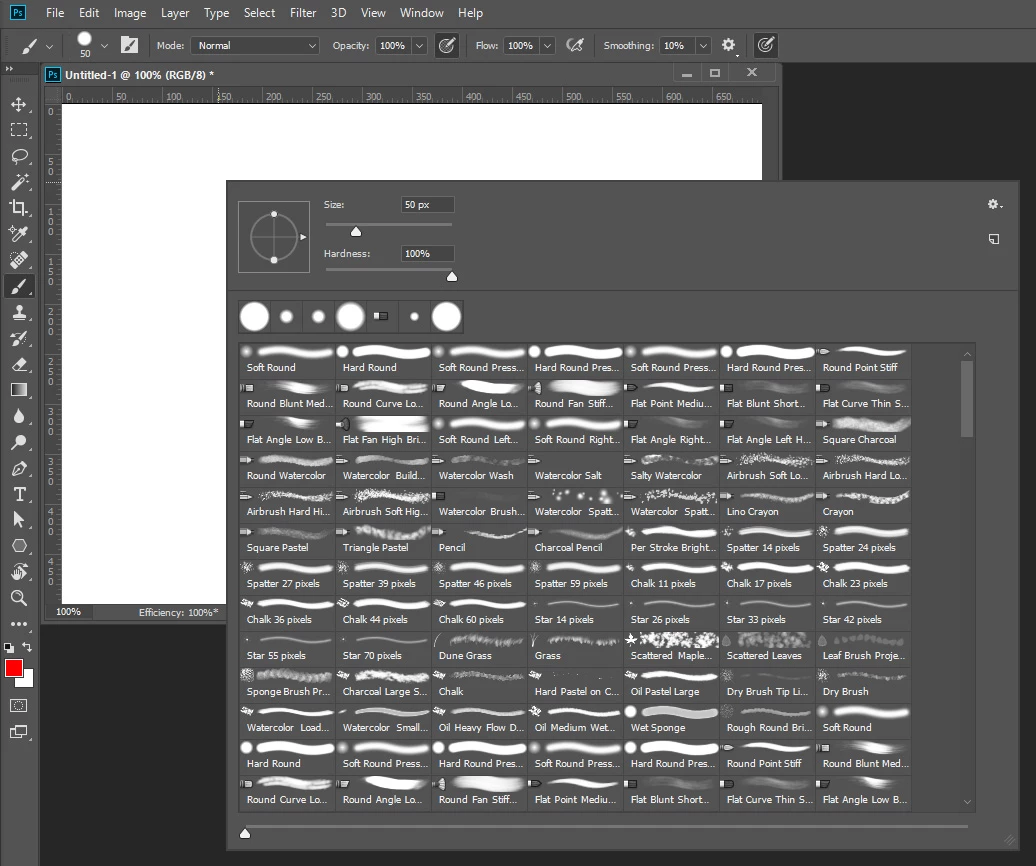Select the Pen tool

[19, 468]
